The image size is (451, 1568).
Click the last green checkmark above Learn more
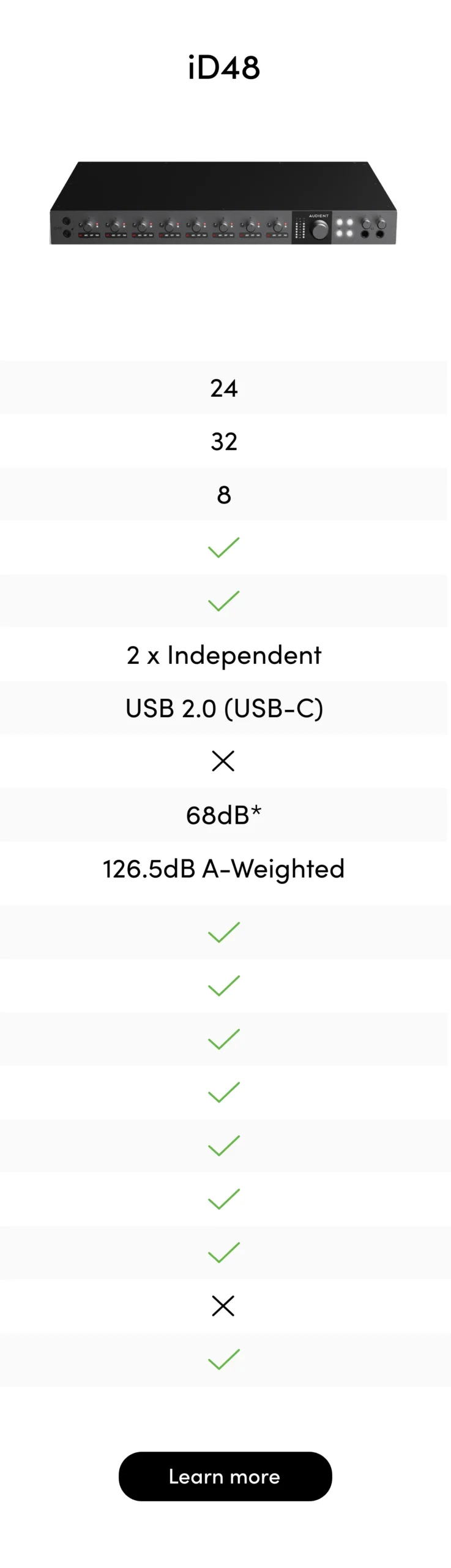223,1360
